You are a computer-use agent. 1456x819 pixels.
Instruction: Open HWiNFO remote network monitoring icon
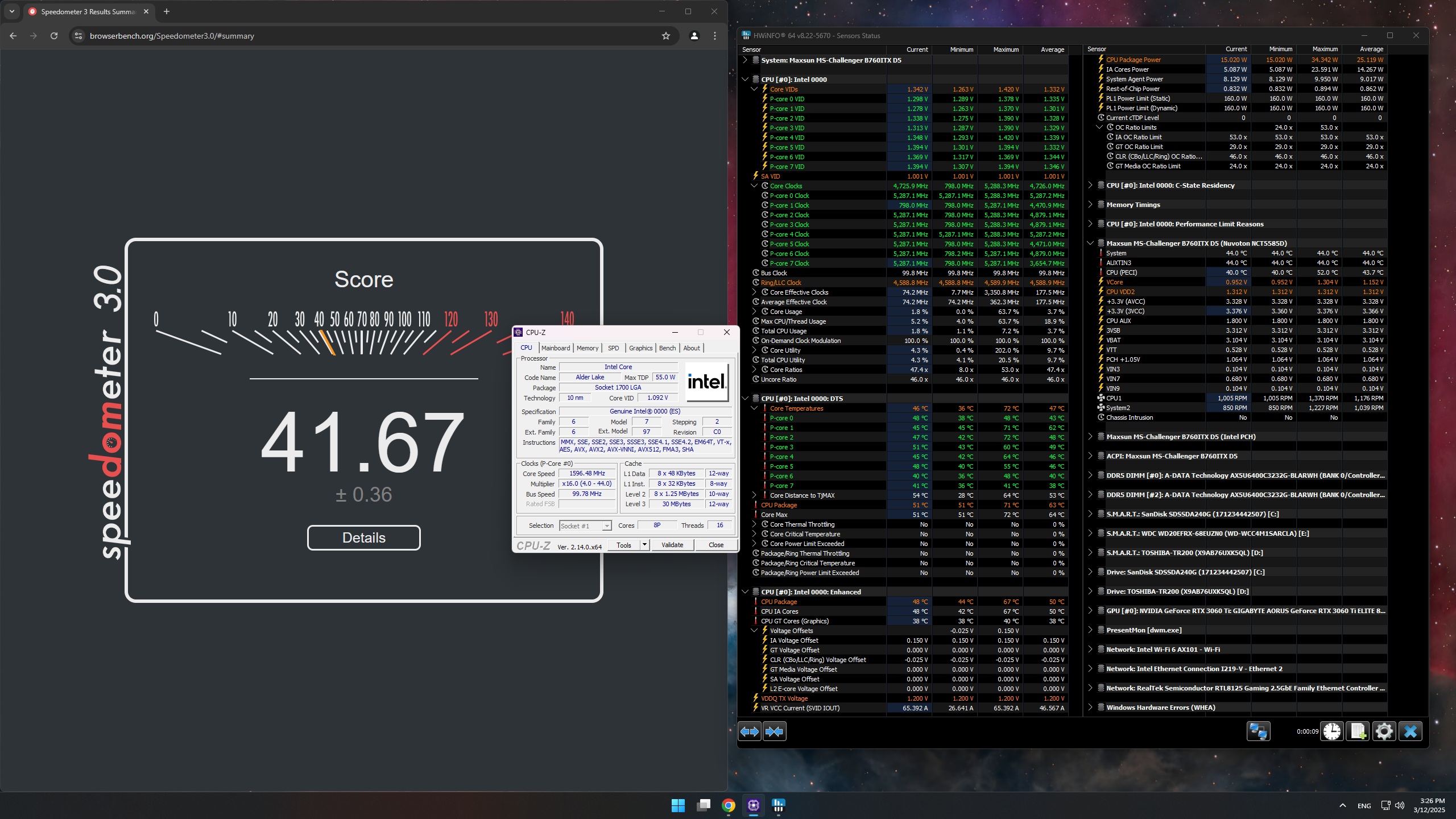tap(1258, 731)
